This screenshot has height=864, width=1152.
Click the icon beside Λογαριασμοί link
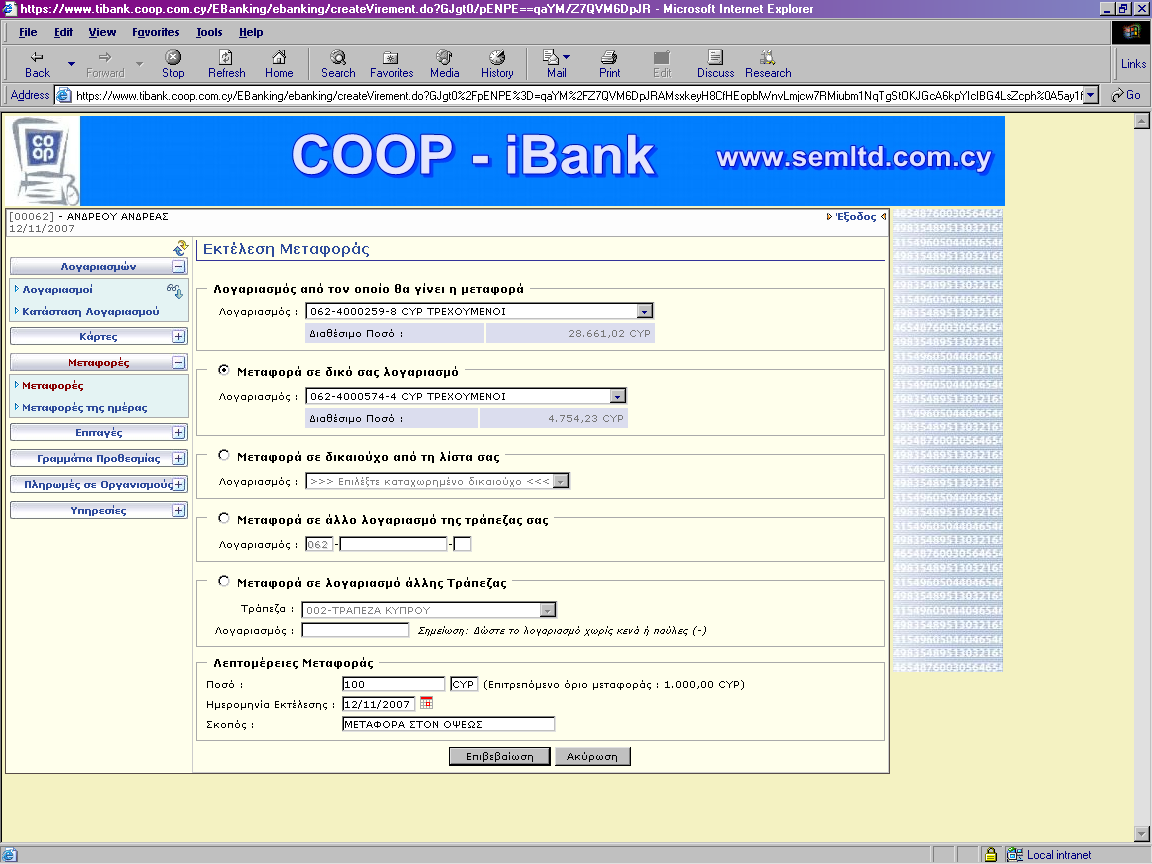(x=175, y=291)
